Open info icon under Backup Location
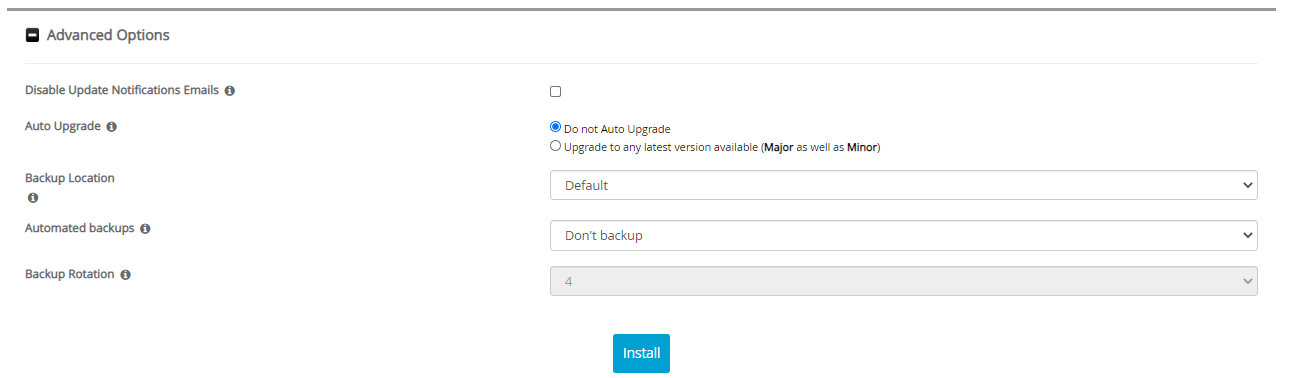Image resolution: width=1292 pixels, height=378 pixels. [33, 198]
